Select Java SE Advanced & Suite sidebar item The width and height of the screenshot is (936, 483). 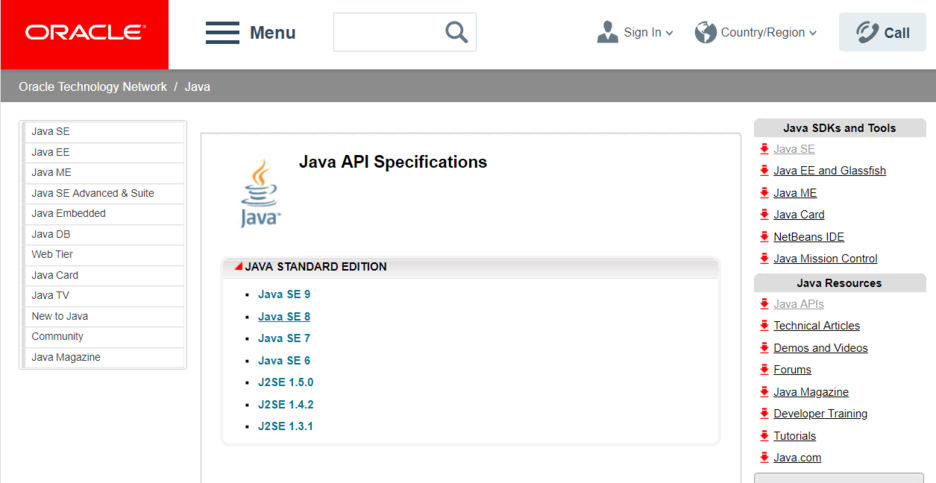tap(103, 193)
